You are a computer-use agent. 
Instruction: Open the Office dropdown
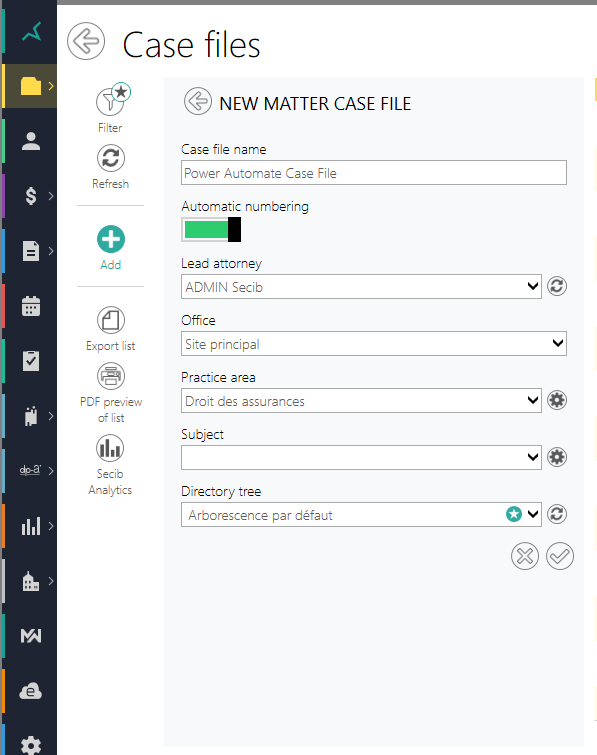(x=374, y=343)
